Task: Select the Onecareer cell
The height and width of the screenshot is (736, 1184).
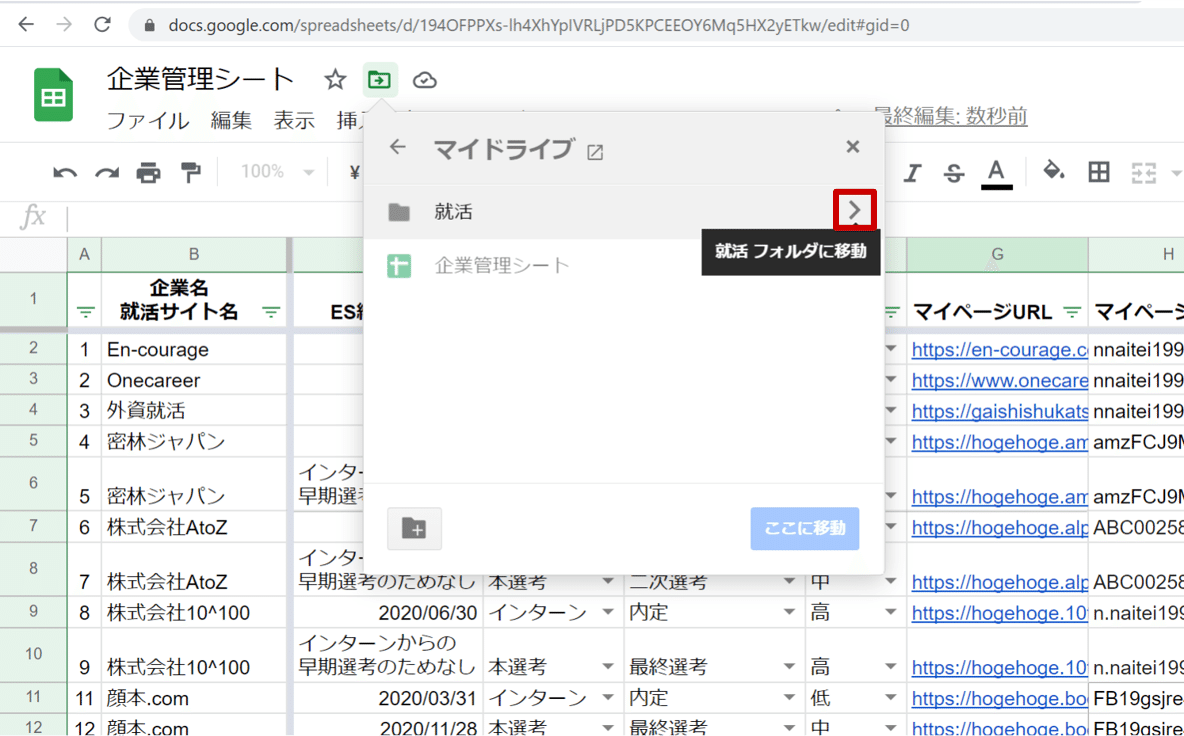Action: click(194, 380)
